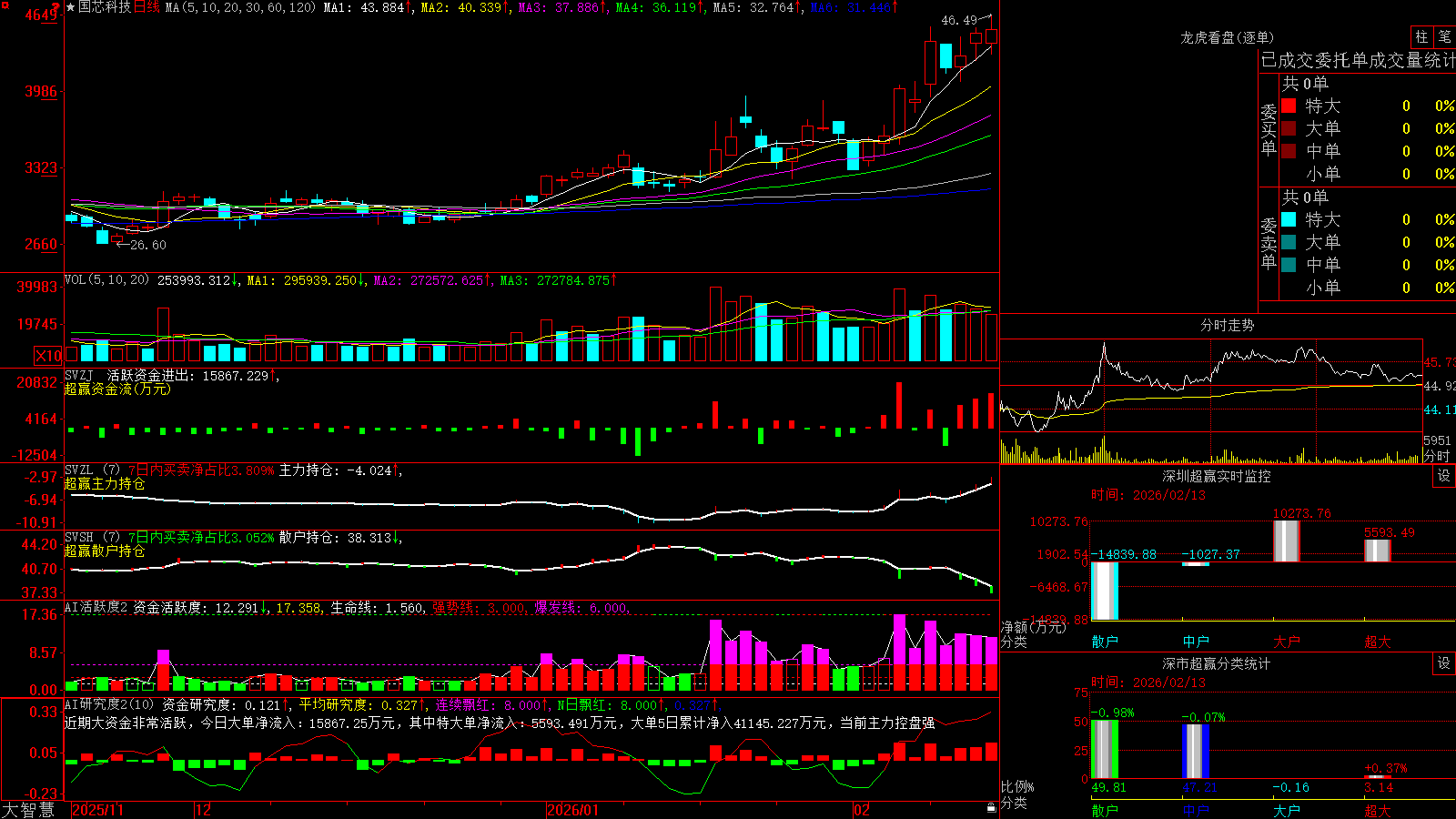
Task: Click the lock icon at the chart's bottom-right corner
Action: click(991, 808)
